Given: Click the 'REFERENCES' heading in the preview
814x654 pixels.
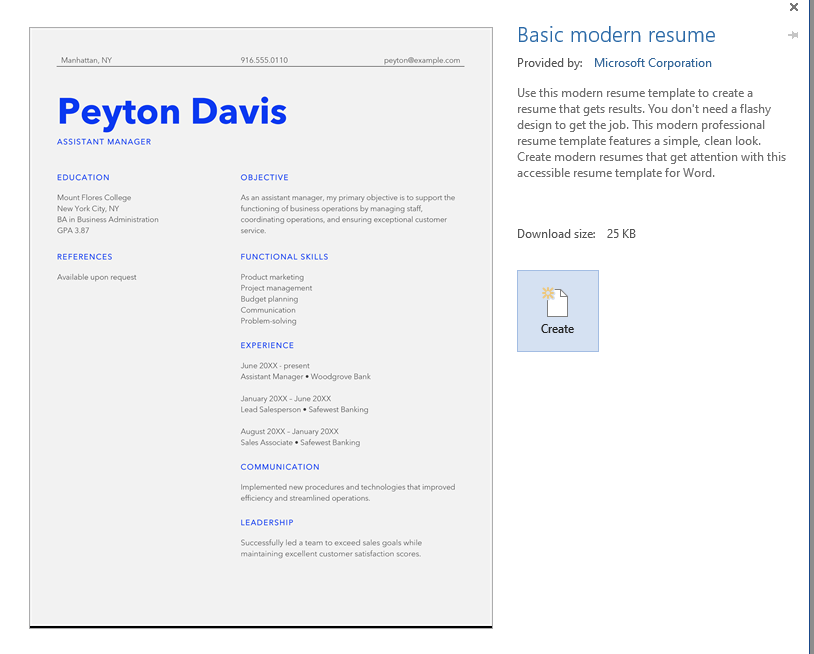Looking at the screenshot, I should [x=85, y=257].
